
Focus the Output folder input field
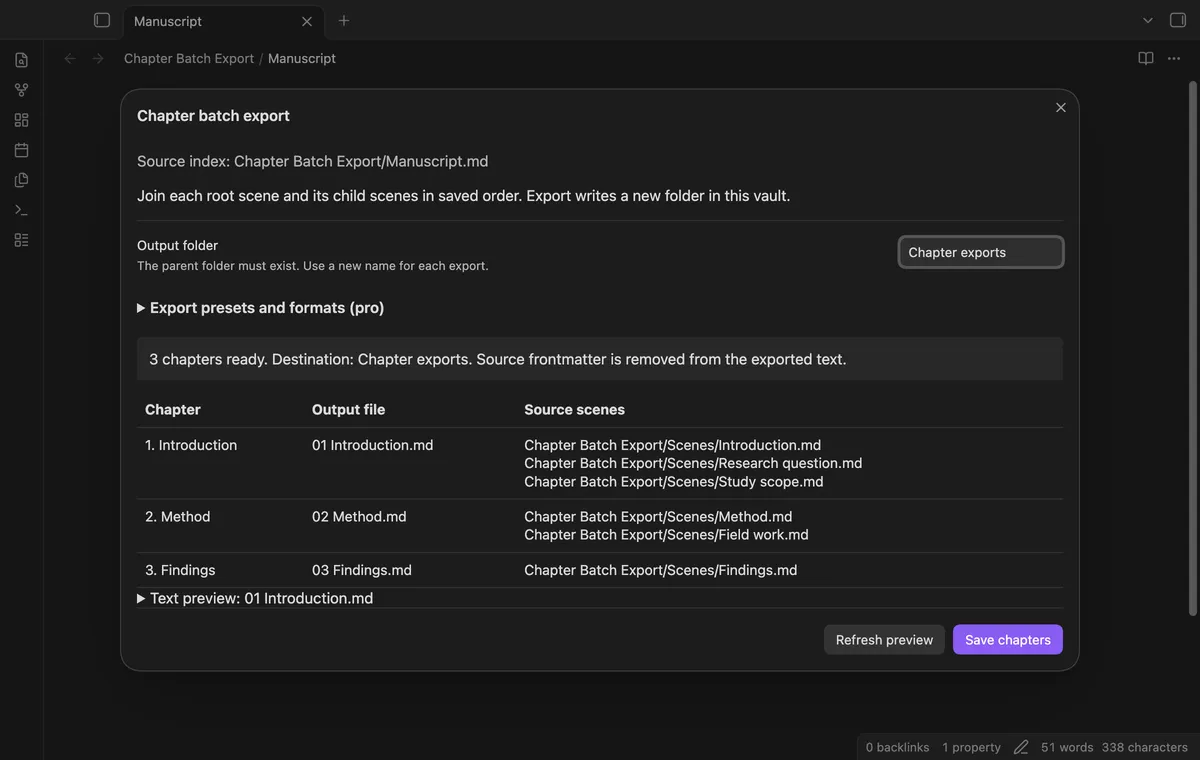point(981,252)
